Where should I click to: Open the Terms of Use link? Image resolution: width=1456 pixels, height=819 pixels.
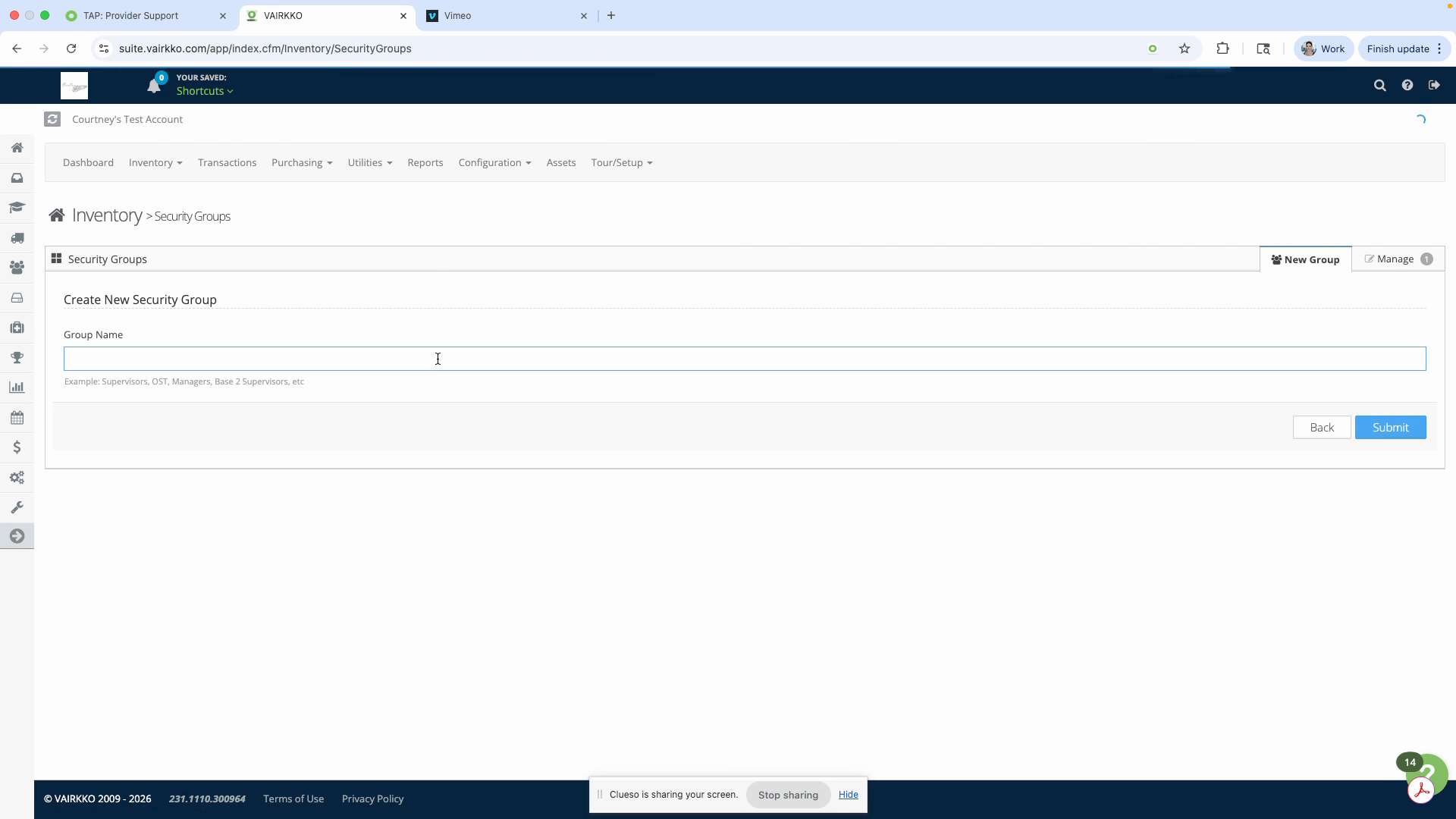pyautogui.click(x=293, y=799)
